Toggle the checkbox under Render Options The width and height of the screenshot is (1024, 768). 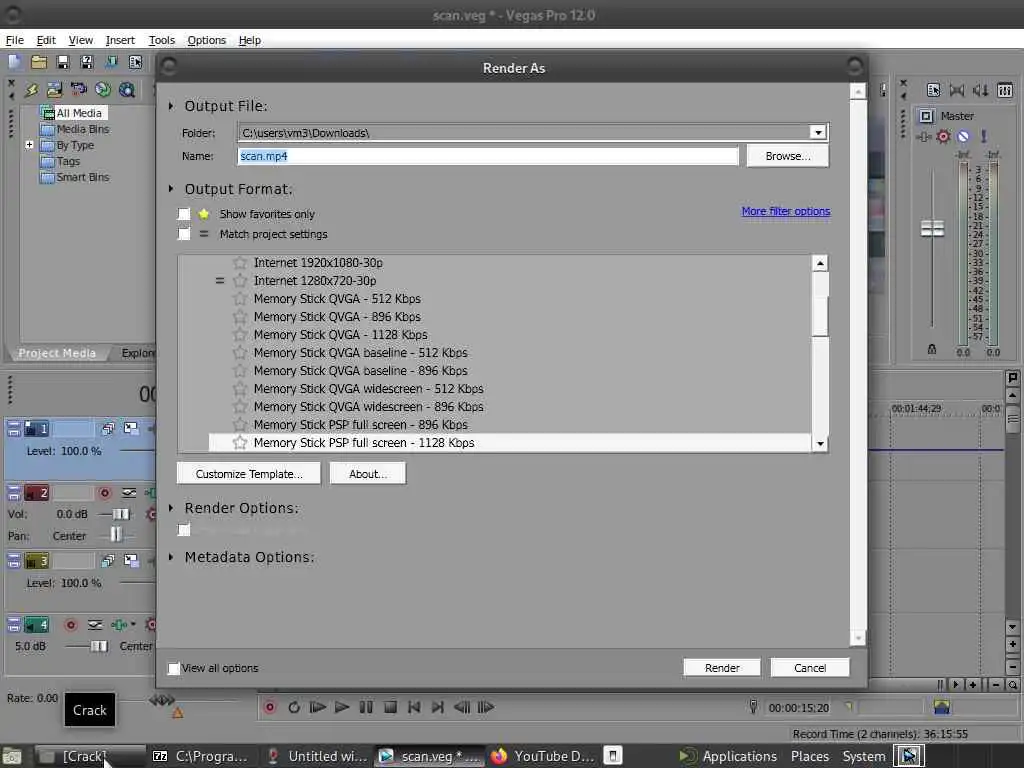coord(184,530)
